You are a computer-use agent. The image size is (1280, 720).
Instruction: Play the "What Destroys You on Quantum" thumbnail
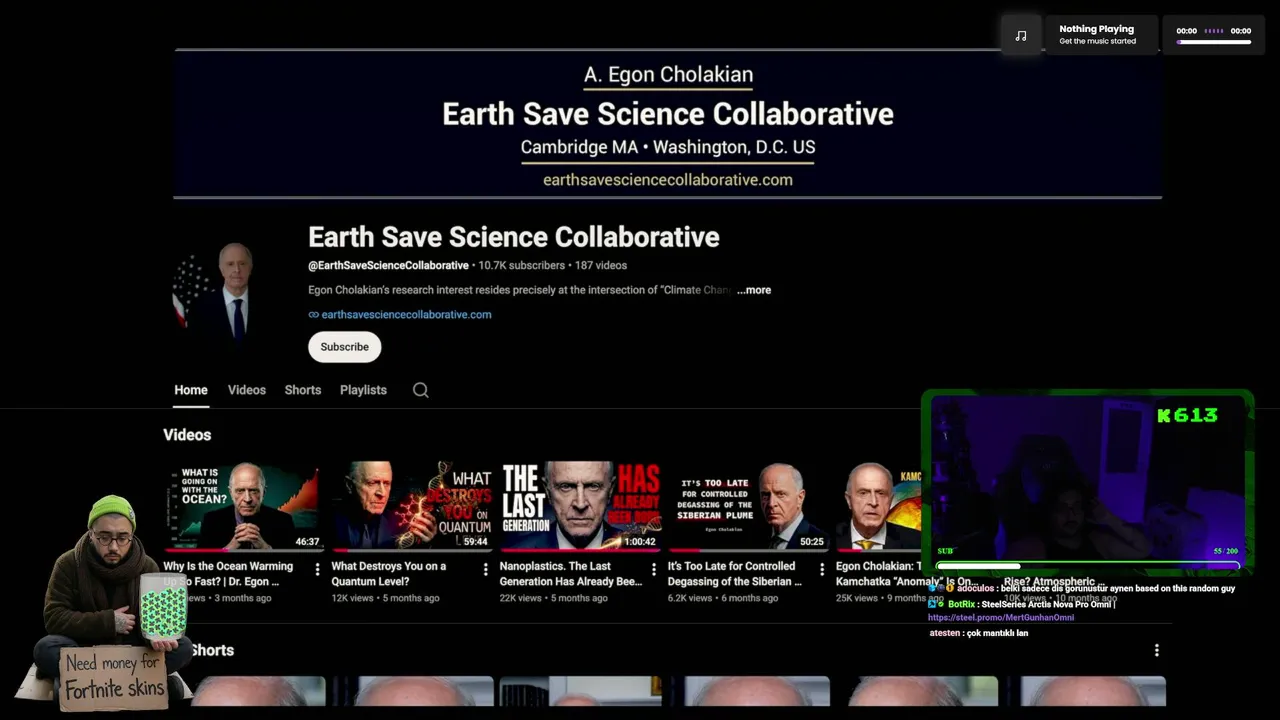coord(412,506)
